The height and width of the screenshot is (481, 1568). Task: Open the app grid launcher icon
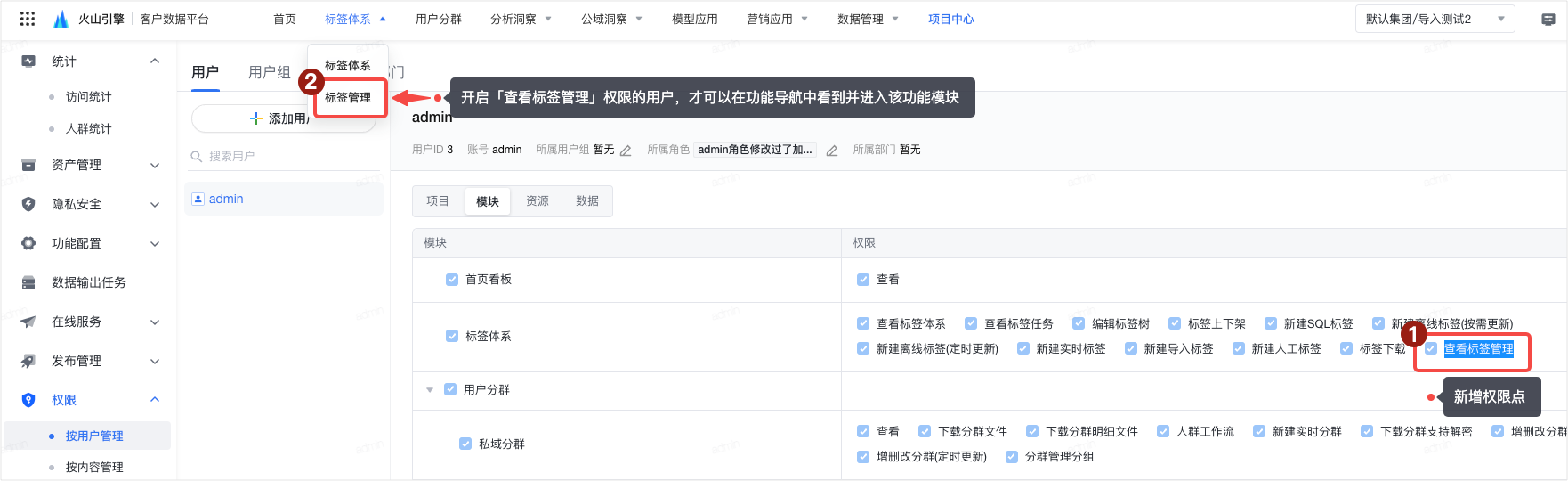tap(28, 19)
